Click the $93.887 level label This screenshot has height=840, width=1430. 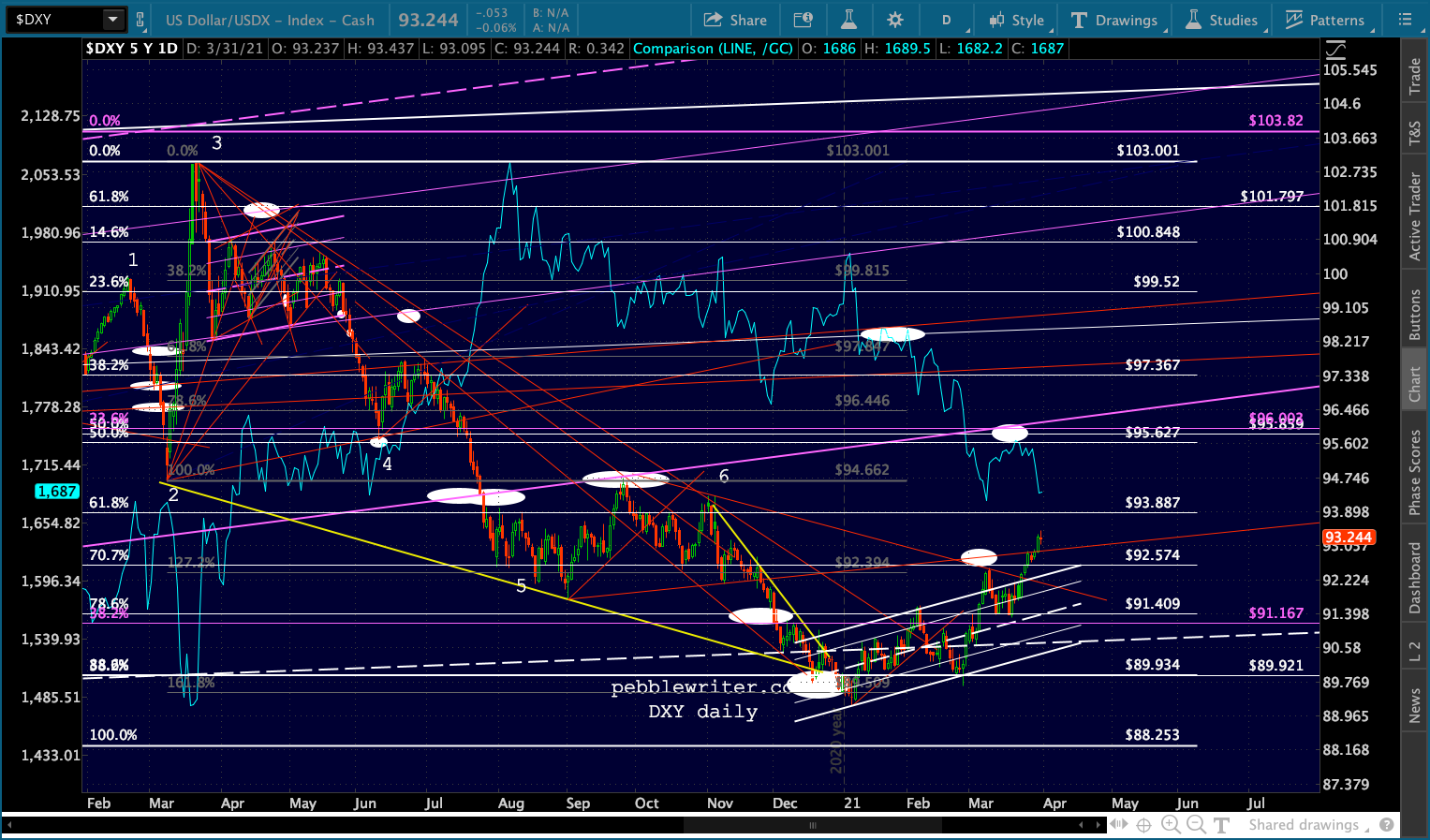pos(1153,503)
